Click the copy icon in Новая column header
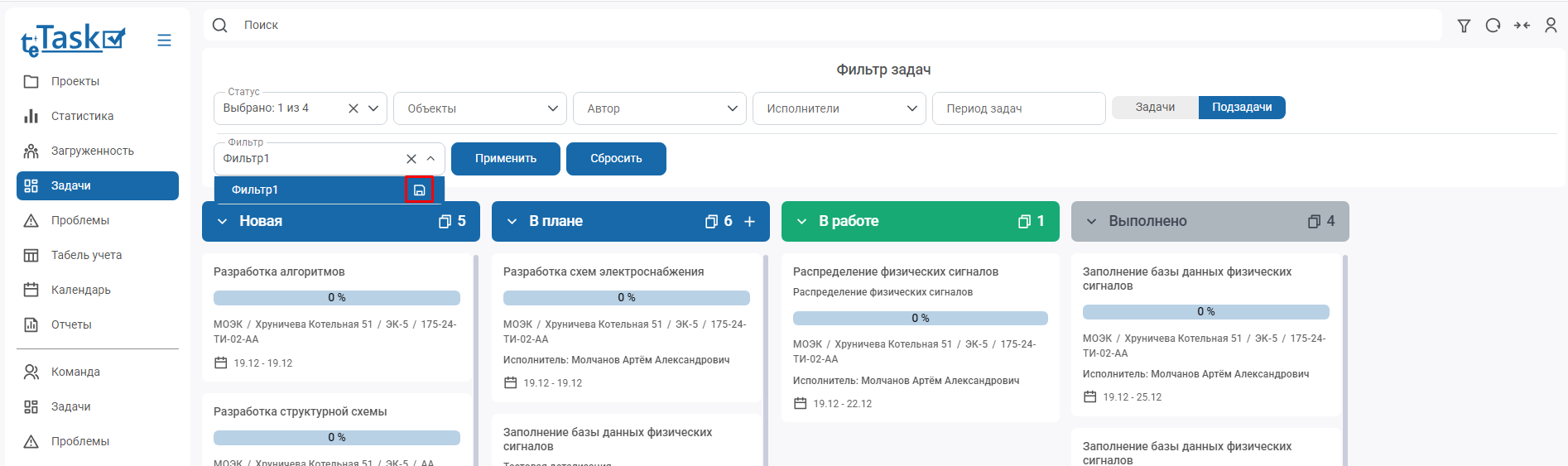This screenshot has width=1568, height=466. coord(445,222)
